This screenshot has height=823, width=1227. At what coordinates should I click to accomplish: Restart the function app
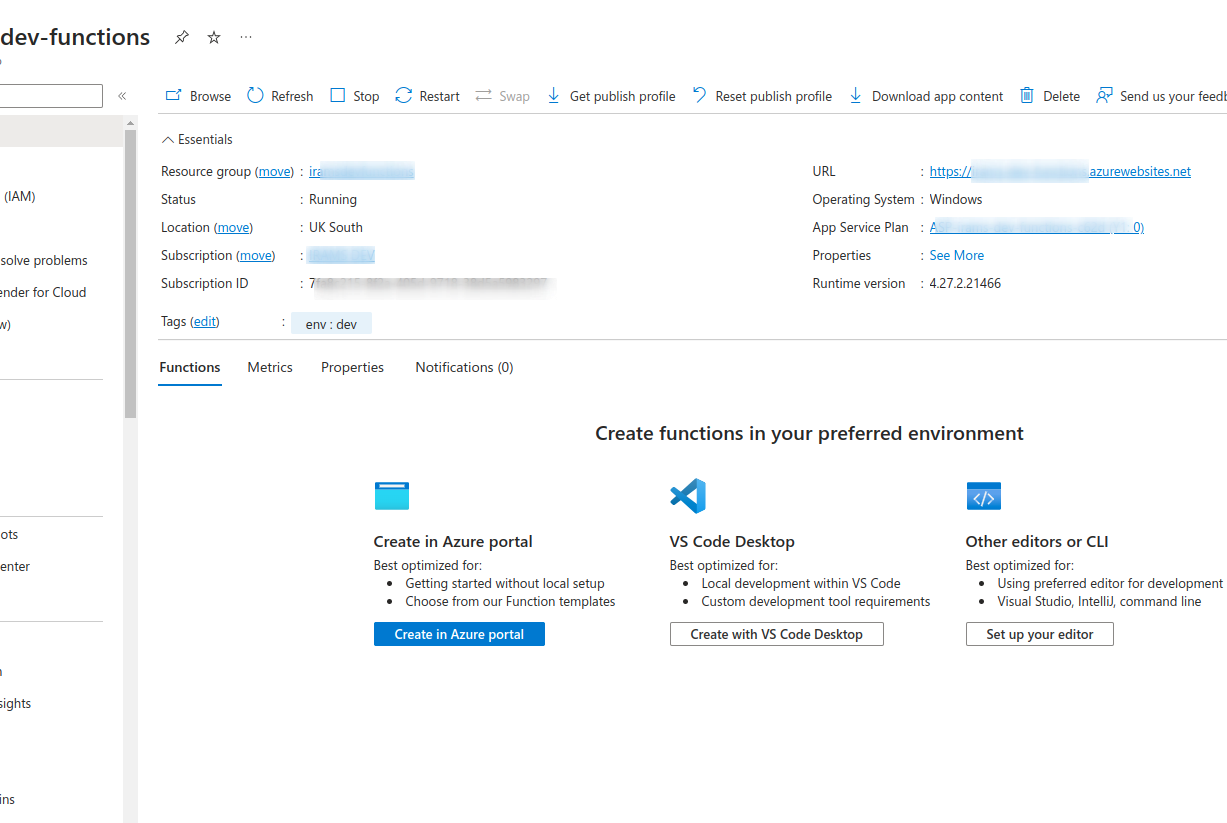click(428, 96)
